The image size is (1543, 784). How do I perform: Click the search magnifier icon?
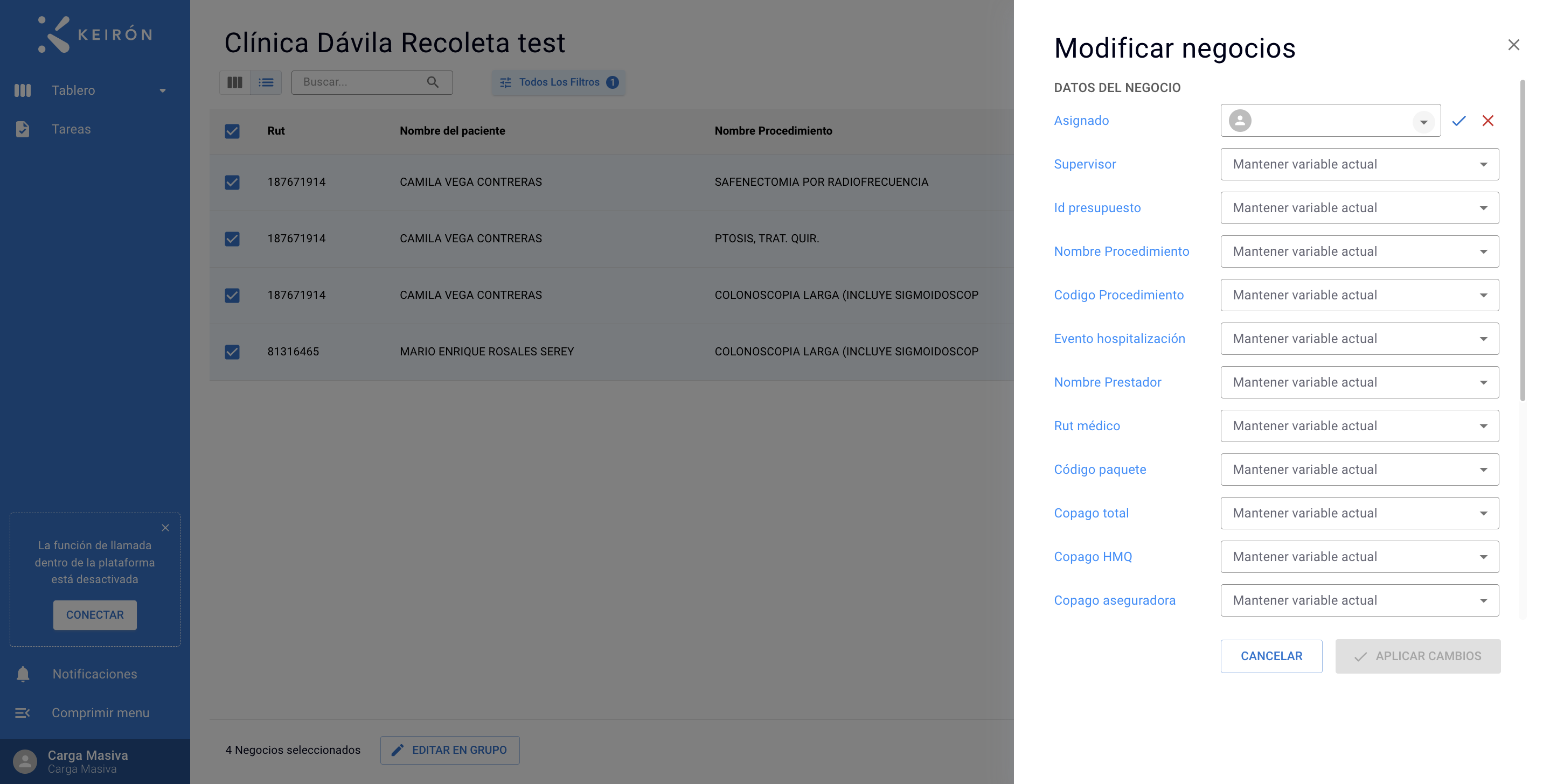tap(433, 82)
